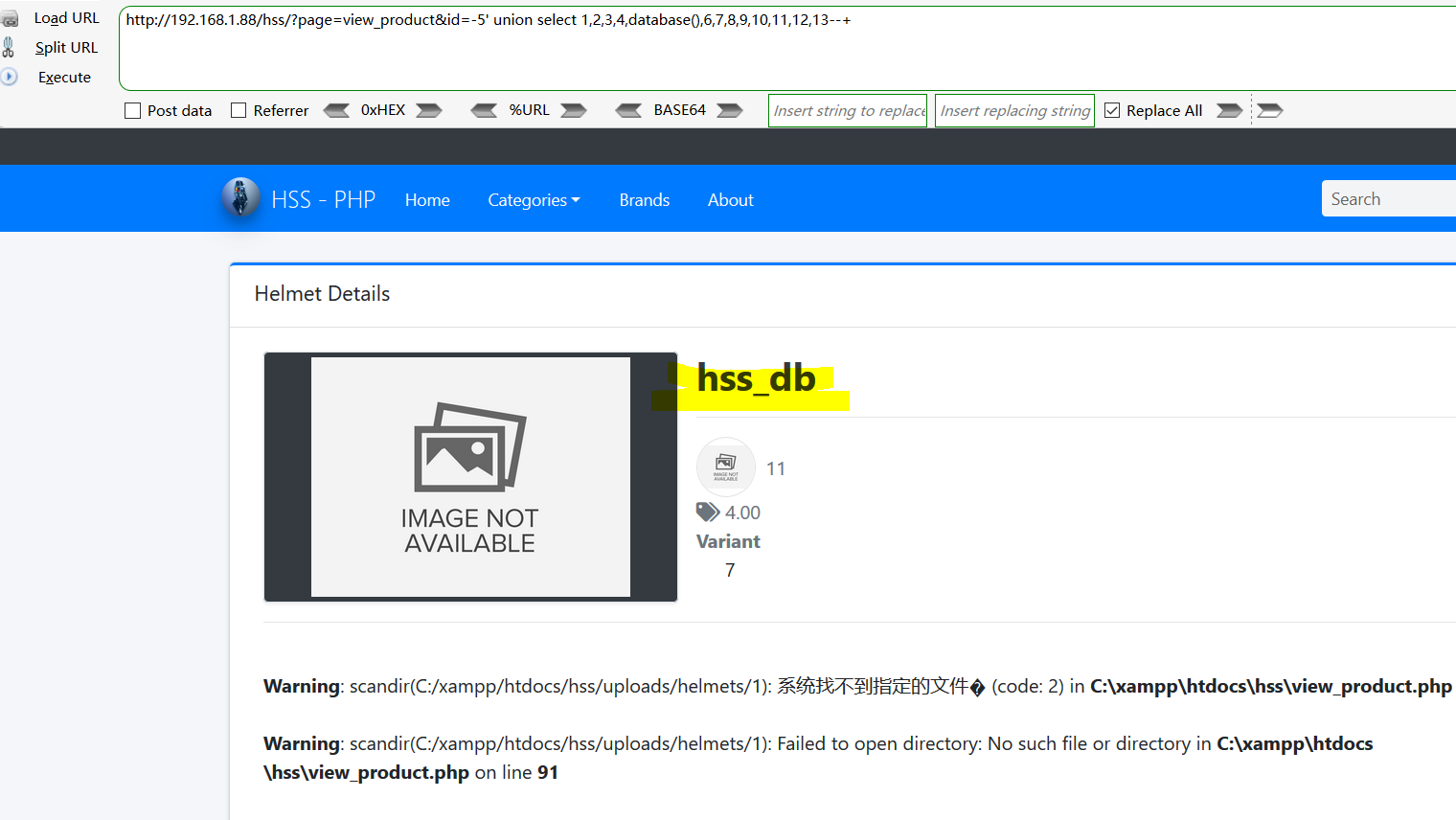Click the brand value 11

[776, 468]
